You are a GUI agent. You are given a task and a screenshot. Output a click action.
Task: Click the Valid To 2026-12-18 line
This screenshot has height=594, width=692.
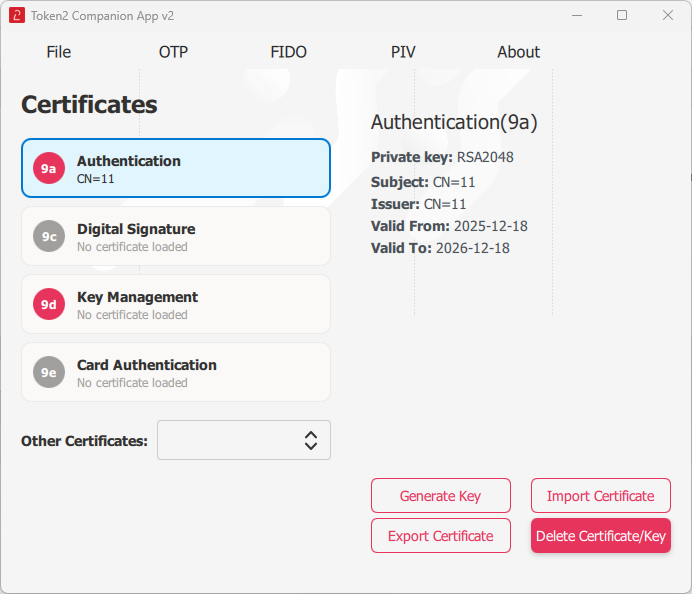click(x=440, y=248)
